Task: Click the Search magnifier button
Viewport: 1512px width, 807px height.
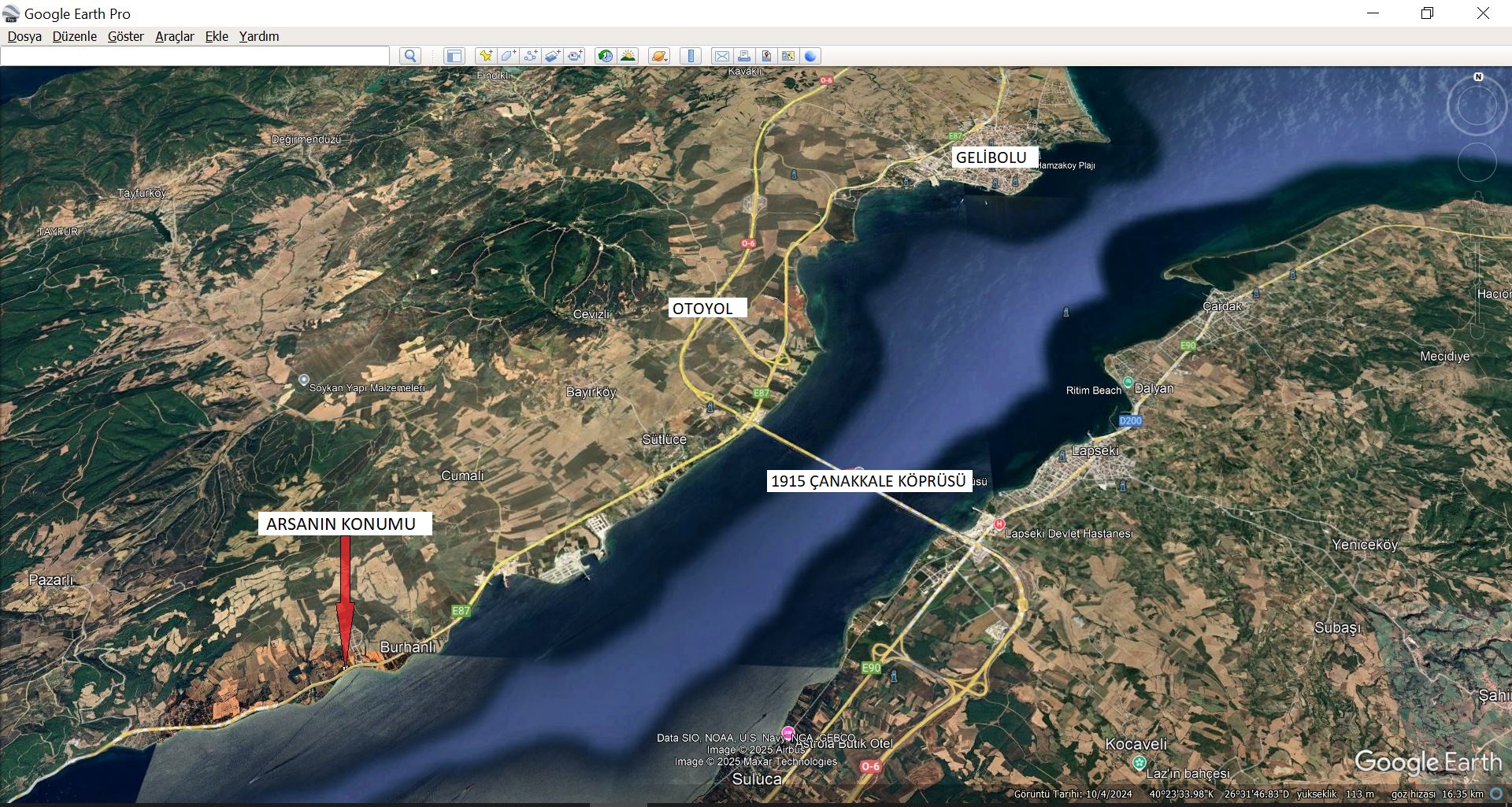Action: (x=409, y=56)
